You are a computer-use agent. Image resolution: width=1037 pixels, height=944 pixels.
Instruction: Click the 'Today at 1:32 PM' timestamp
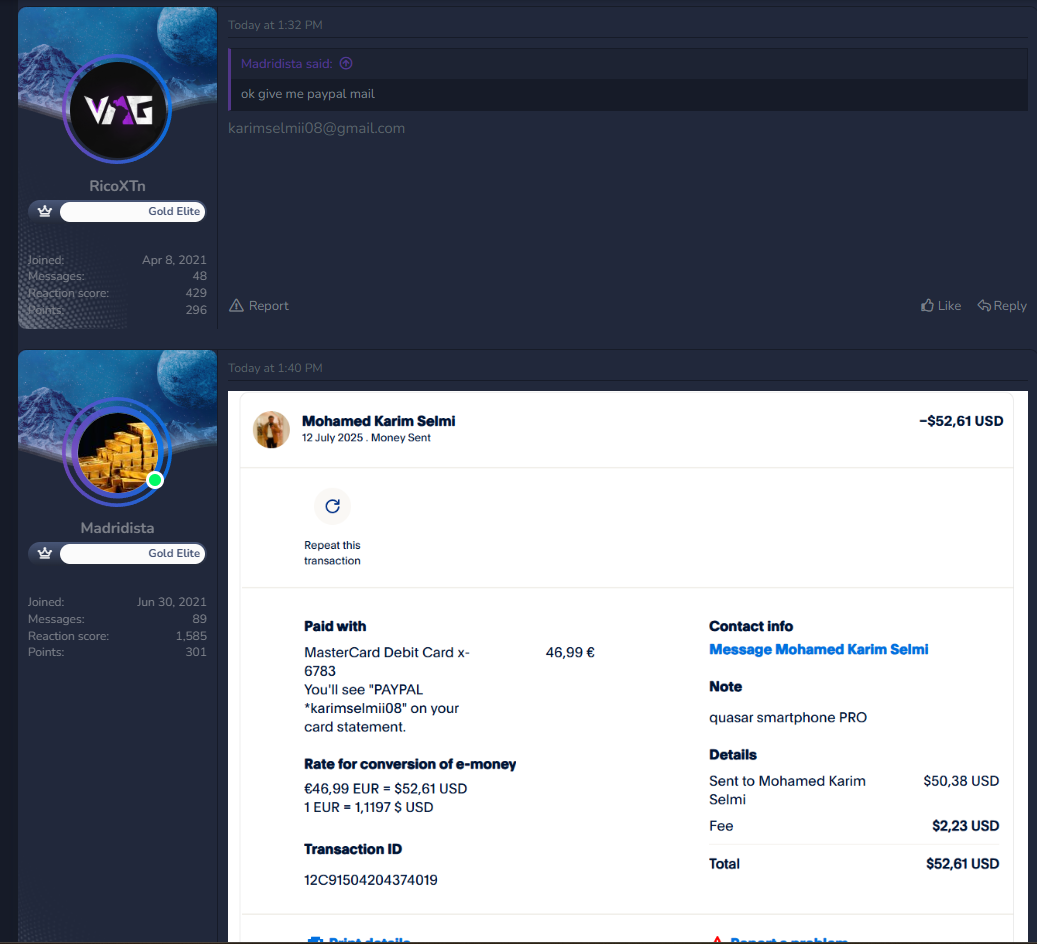pos(275,25)
